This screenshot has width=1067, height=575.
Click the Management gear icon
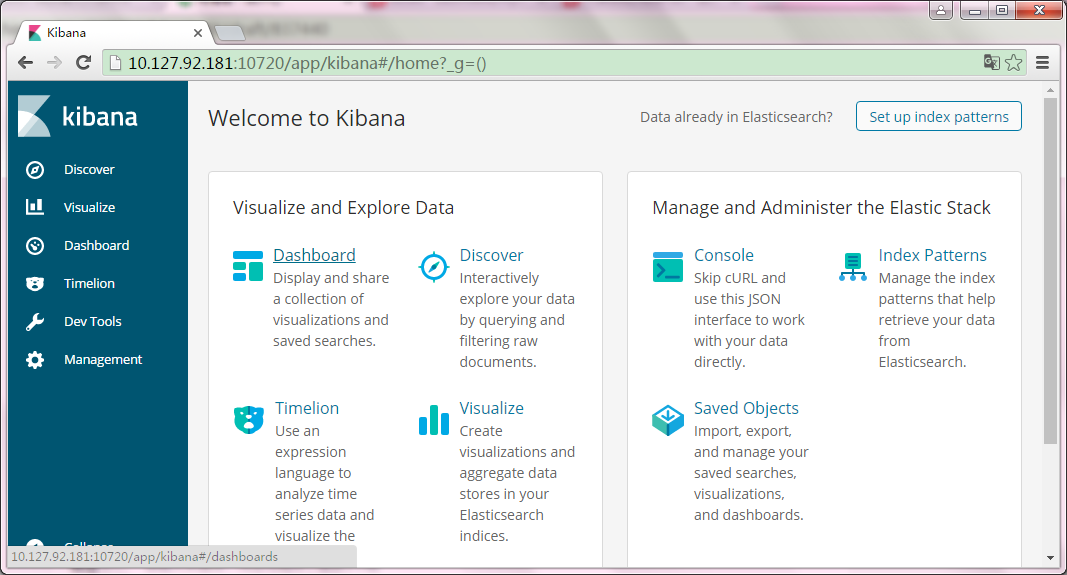coord(35,360)
